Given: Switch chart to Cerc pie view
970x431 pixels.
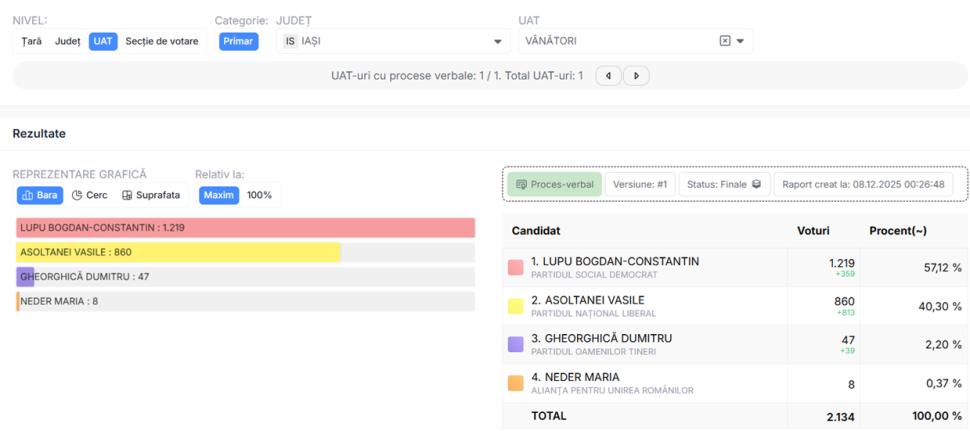Looking at the screenshot, I should pos(90,195).
